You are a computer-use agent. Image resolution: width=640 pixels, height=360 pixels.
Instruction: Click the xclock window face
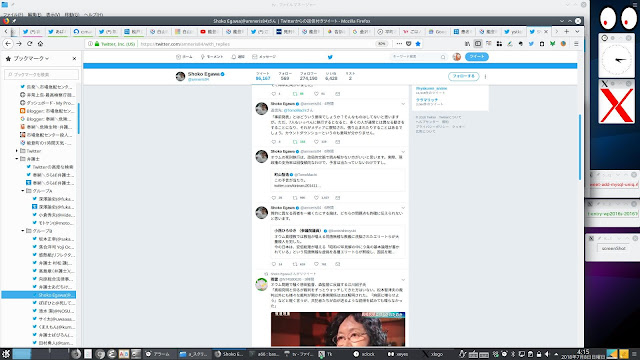click(616, 60)
